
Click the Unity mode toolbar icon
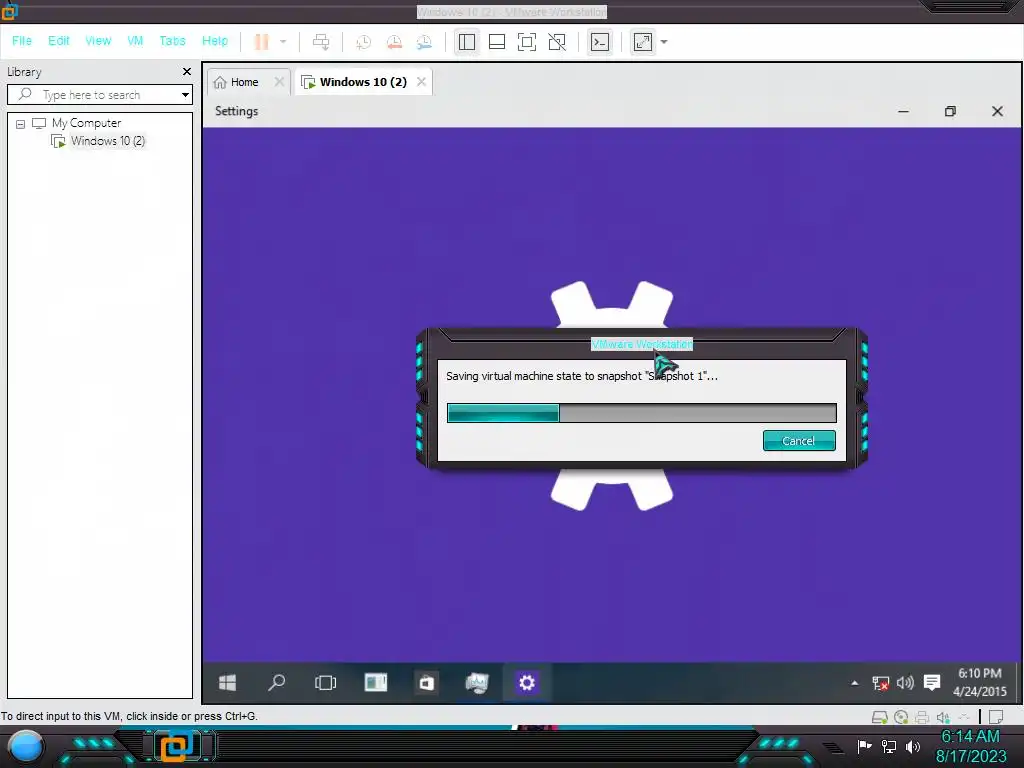tap(557, 42)
